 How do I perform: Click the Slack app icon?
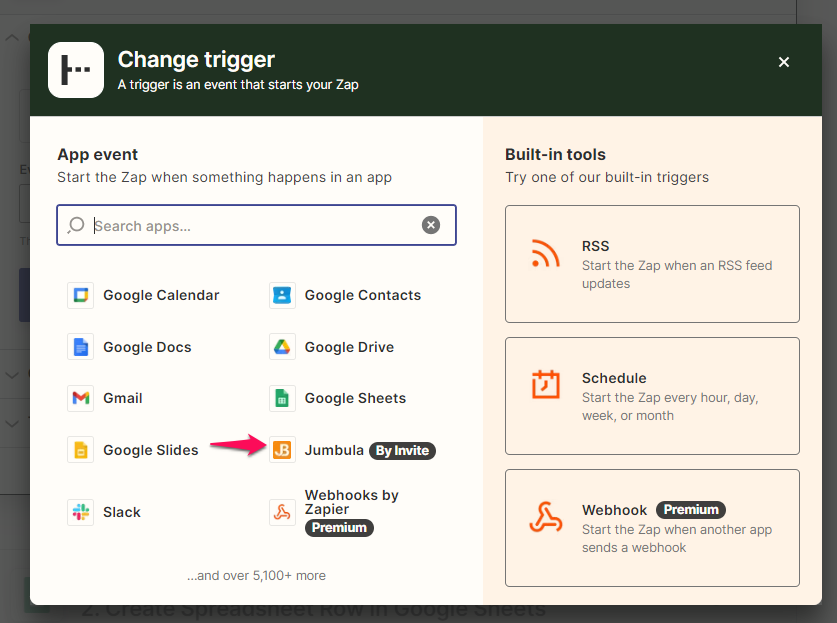[x=81, y=512]
